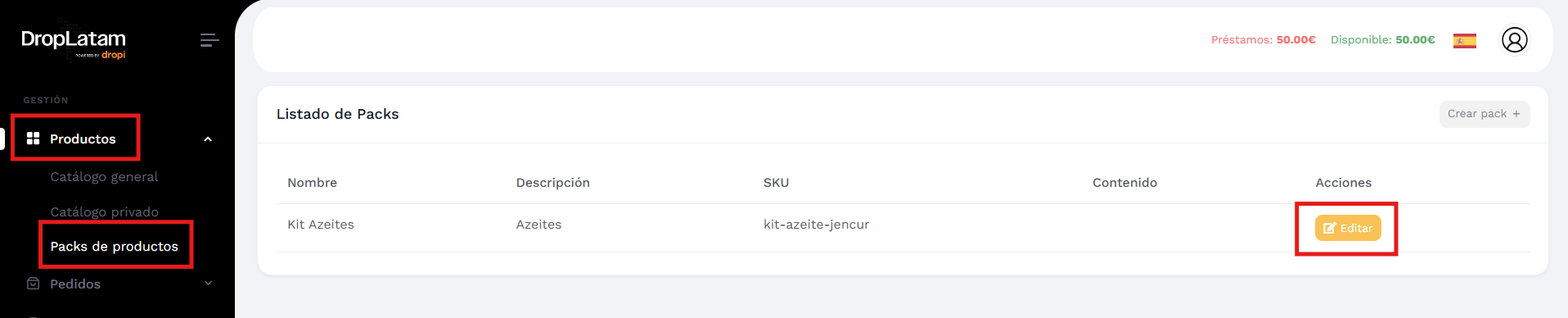This screenshot has width=1568, height=318.
Task: Expand the Pedidos menu chevron
Action: (x=208, y=284)
